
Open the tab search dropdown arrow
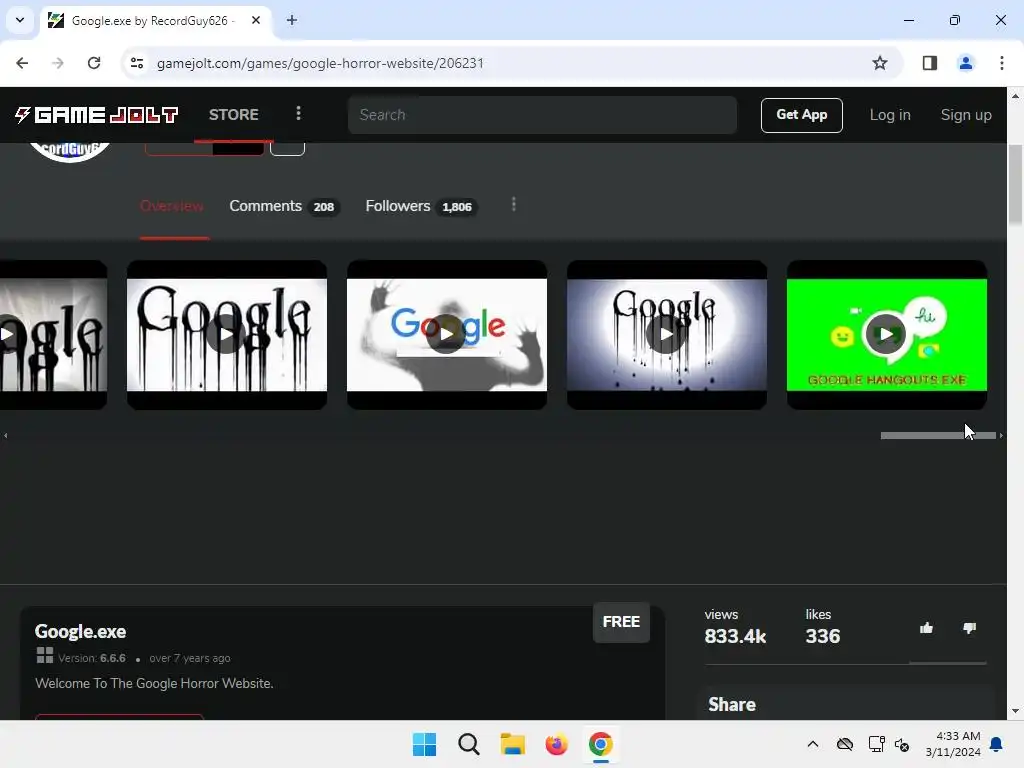point(20,20)
